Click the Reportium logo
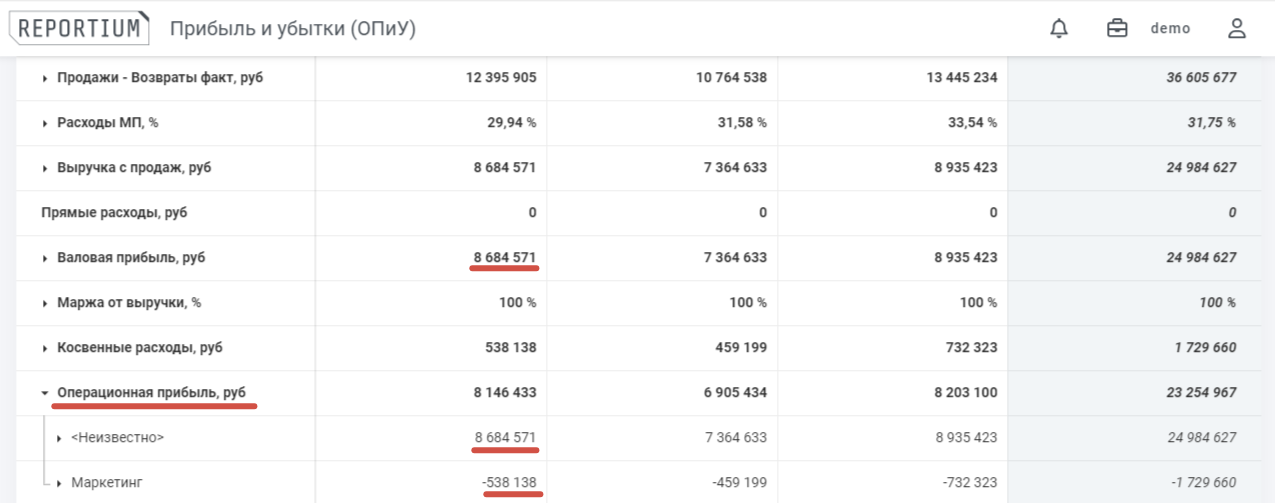 pyautogui.click(x=80, y=28)
